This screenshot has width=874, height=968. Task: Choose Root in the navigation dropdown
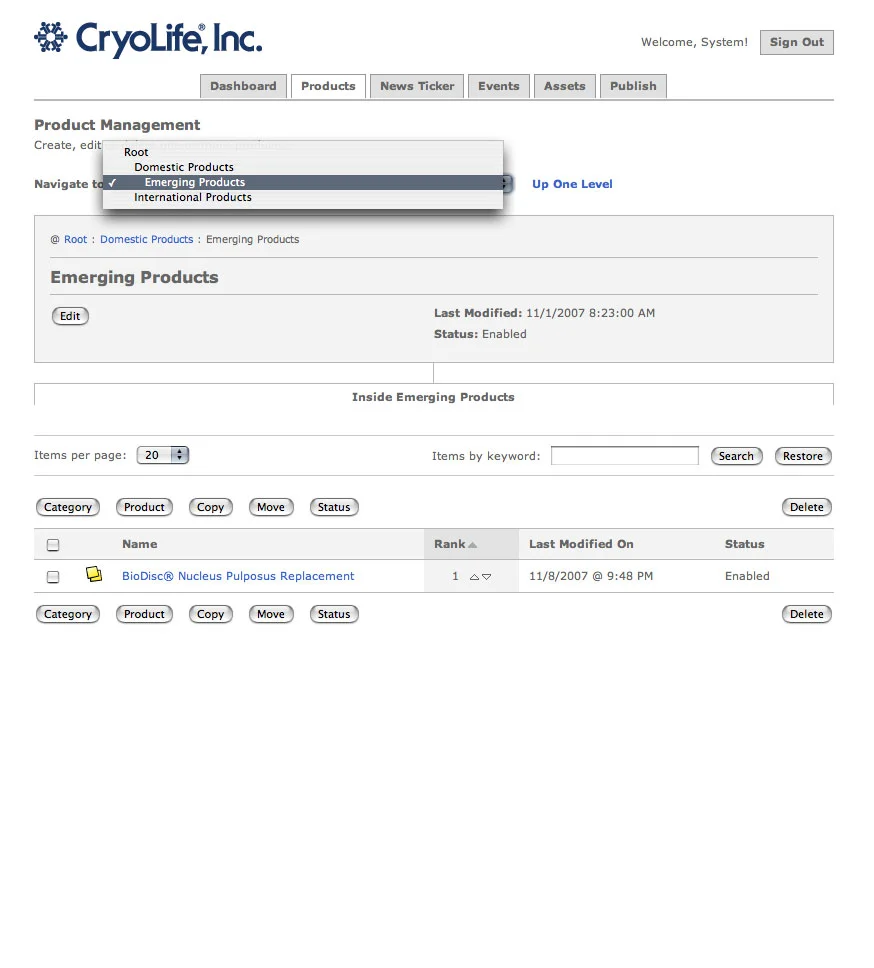pyautogui.click(x=302, y=152)
